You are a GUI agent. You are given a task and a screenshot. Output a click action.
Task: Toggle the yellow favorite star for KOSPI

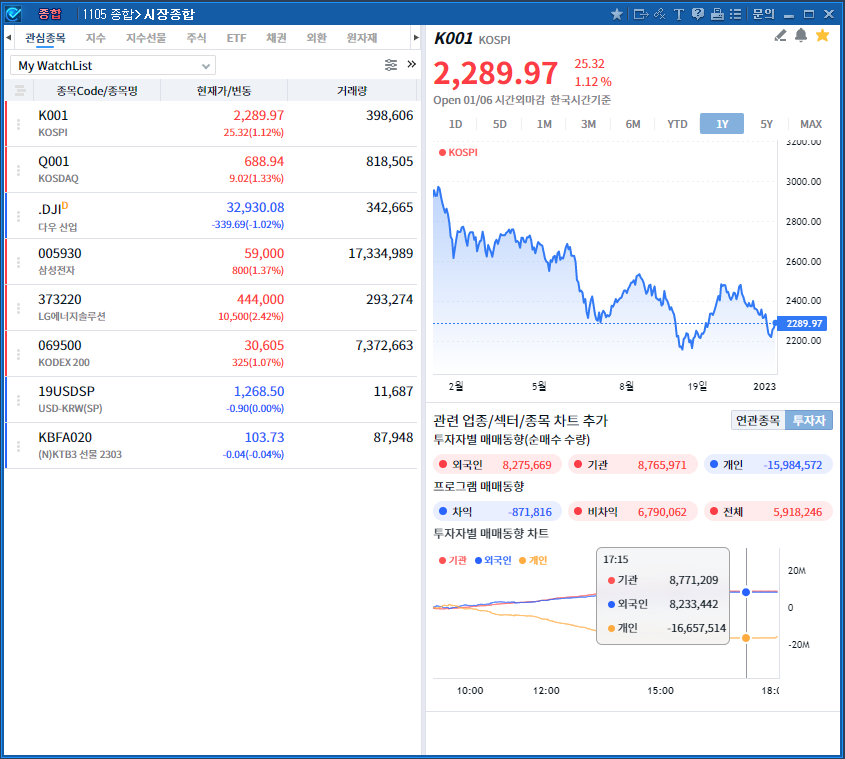(822, 36)
